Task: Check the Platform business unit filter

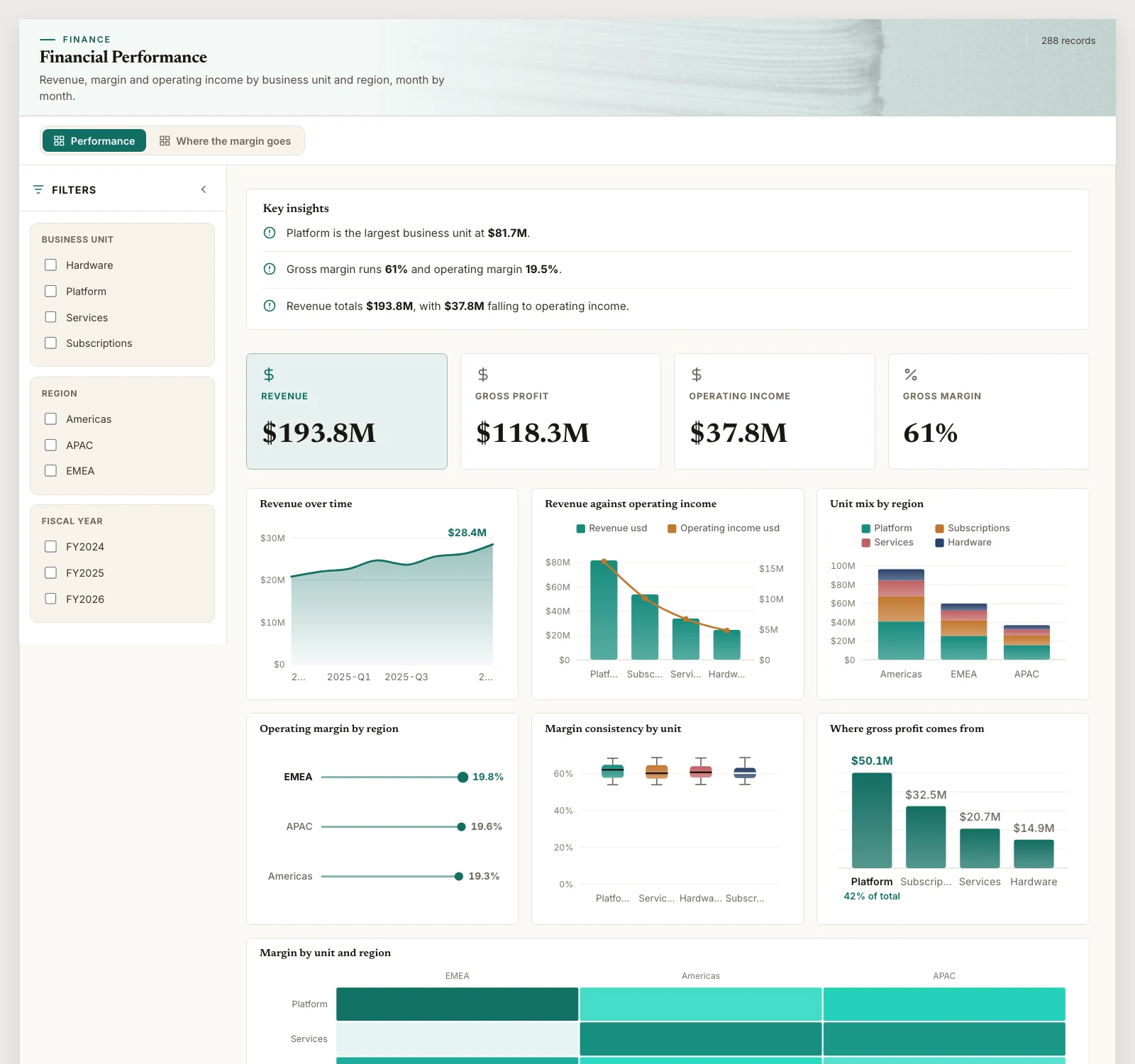Action: pos(50,291)
